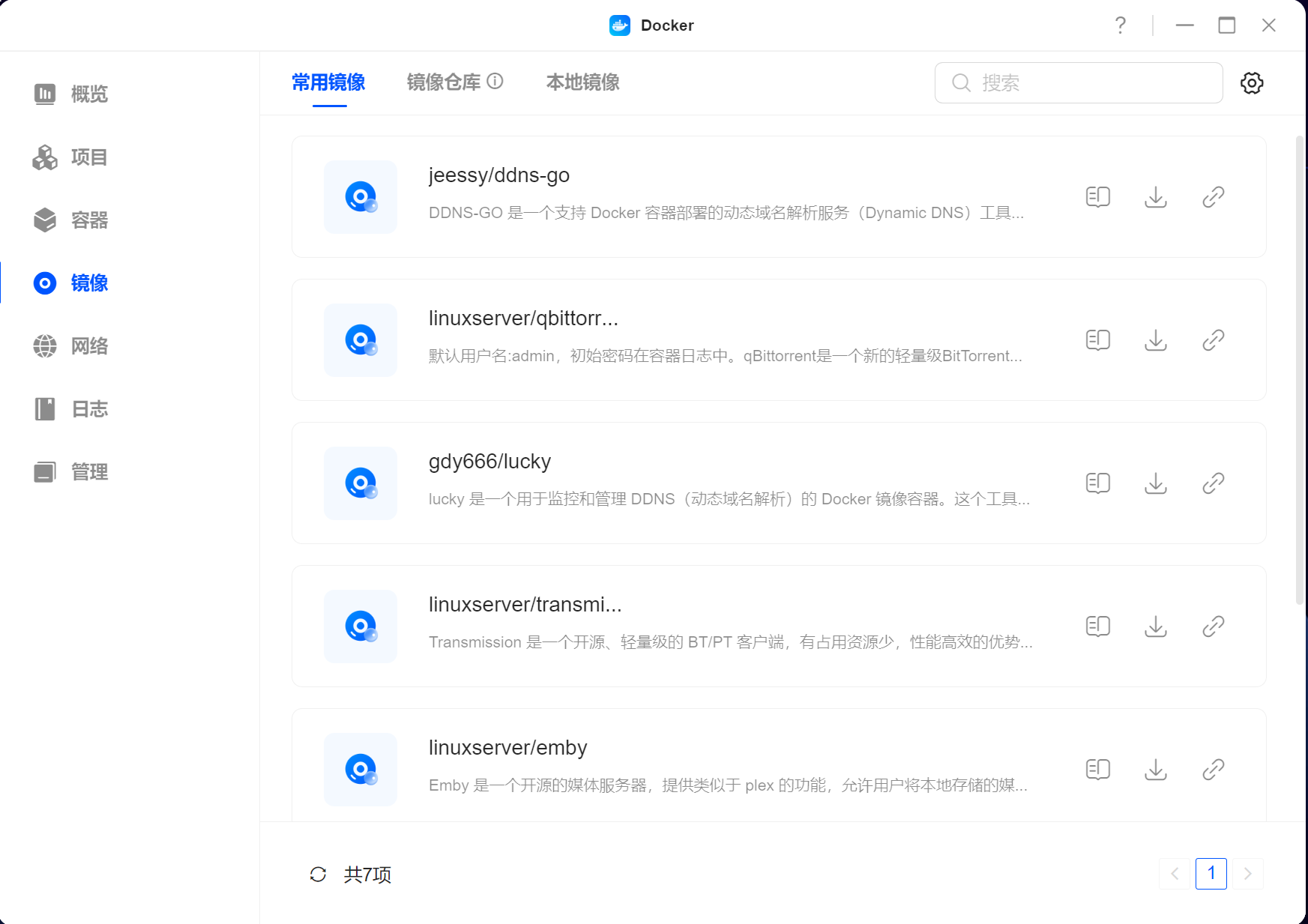The height and width of the screenshot is (924, 1308).
Task: Download the jeessy/ddns-go image
Action: coord(1156,197)
